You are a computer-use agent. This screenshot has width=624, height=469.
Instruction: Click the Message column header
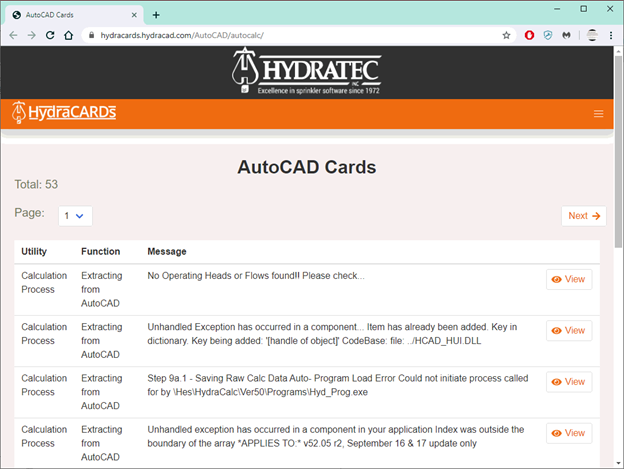click(167, 252)
